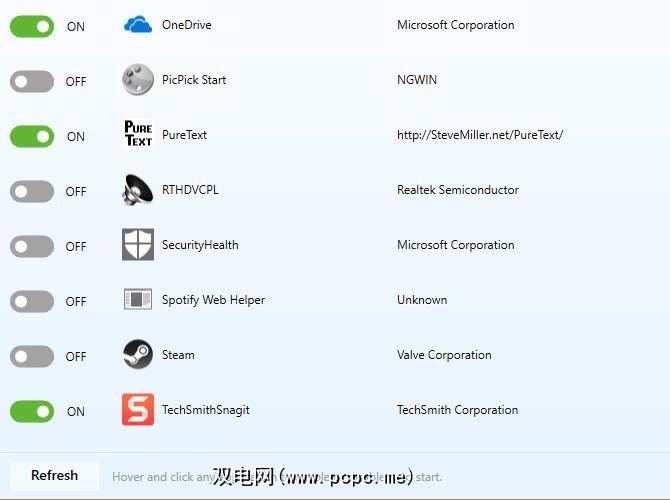The image size is (670, 500).
Task: Switch on the Steam startup toggle
Action: pyautogui.click(x=32, y=356)
